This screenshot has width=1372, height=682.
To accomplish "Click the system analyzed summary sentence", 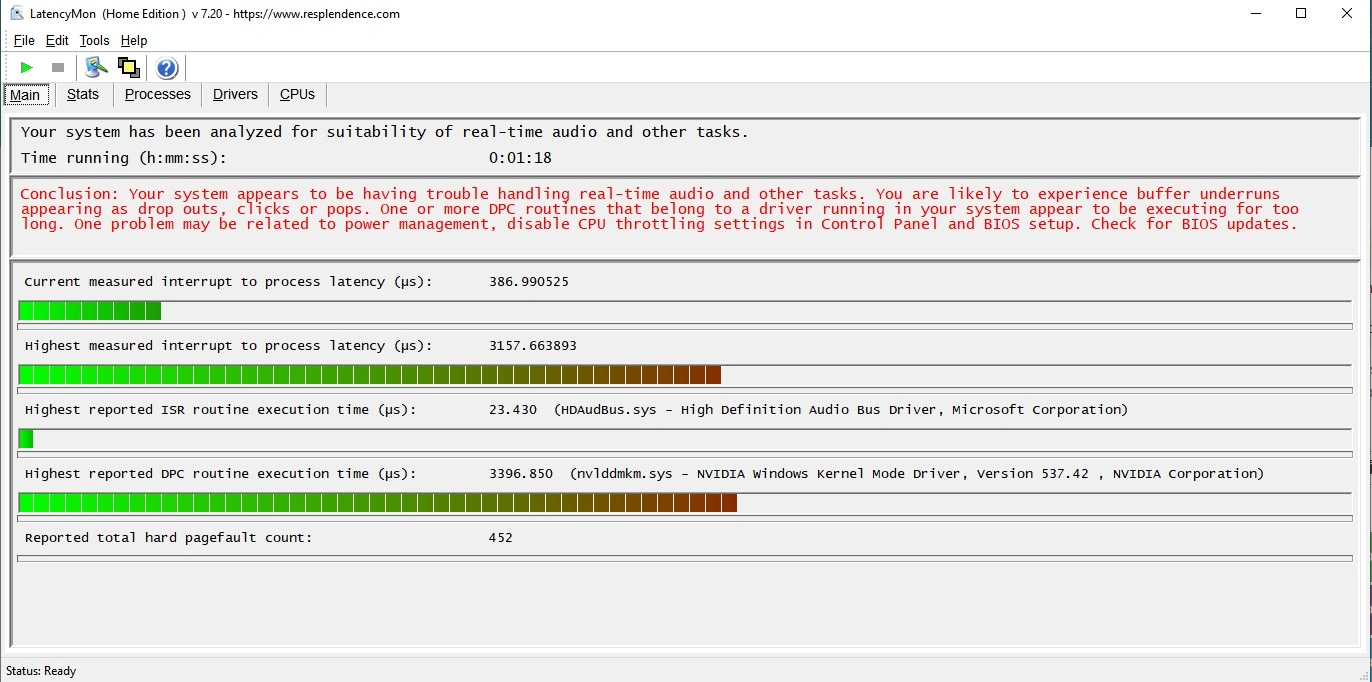I will coord(385,132).
